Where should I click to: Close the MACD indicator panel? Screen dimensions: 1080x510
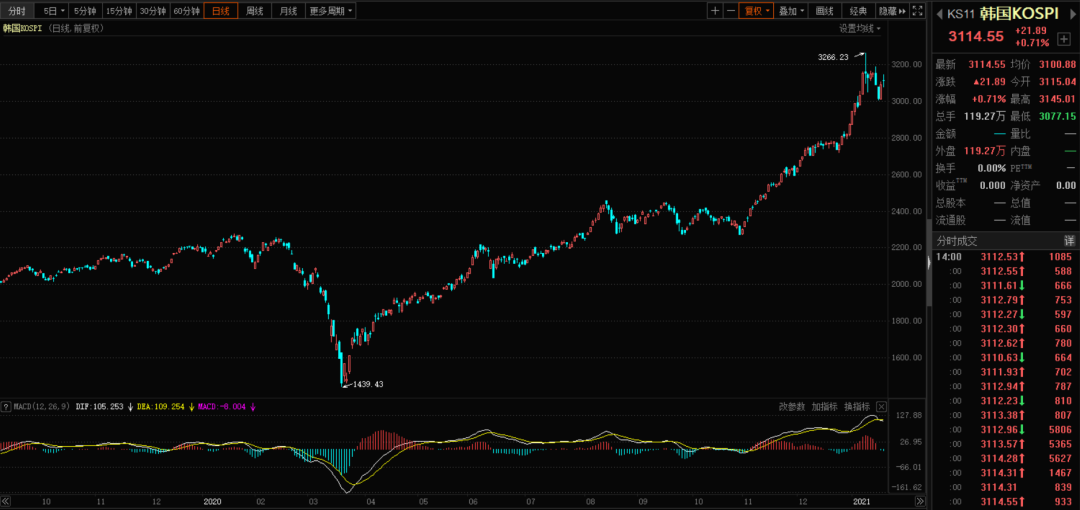[x=880, y=407]
